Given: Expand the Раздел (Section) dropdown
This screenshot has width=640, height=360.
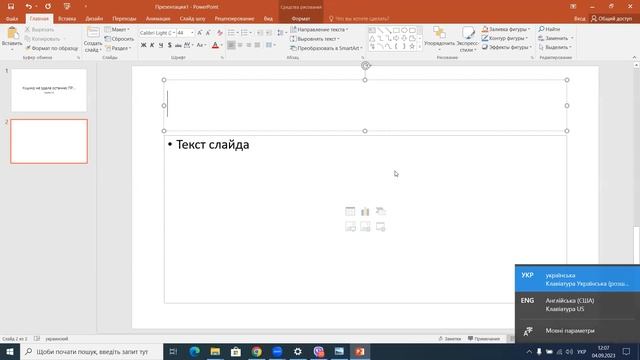Looking at the screenshot, I should (118, 48).
